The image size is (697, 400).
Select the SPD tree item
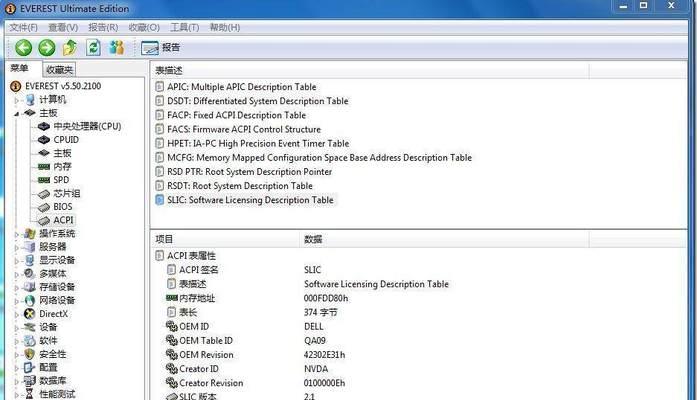pos(61,180)
